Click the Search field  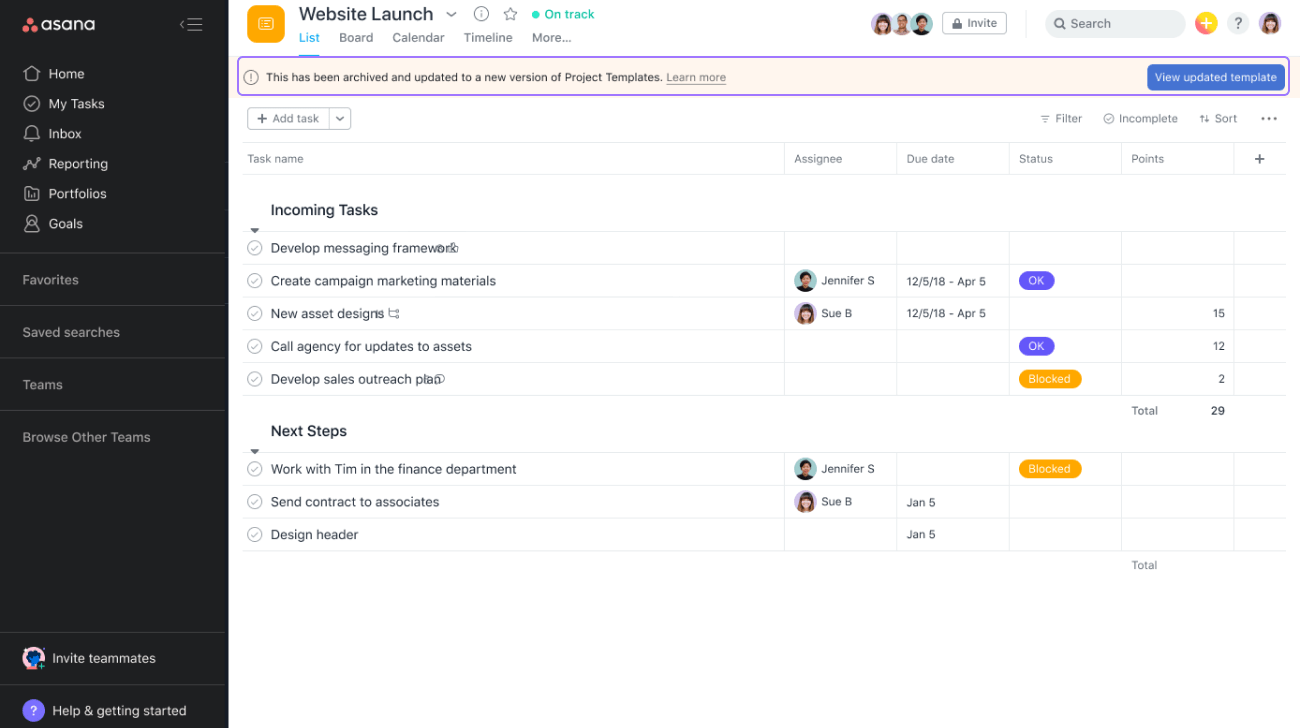(x=1115, y=23)
